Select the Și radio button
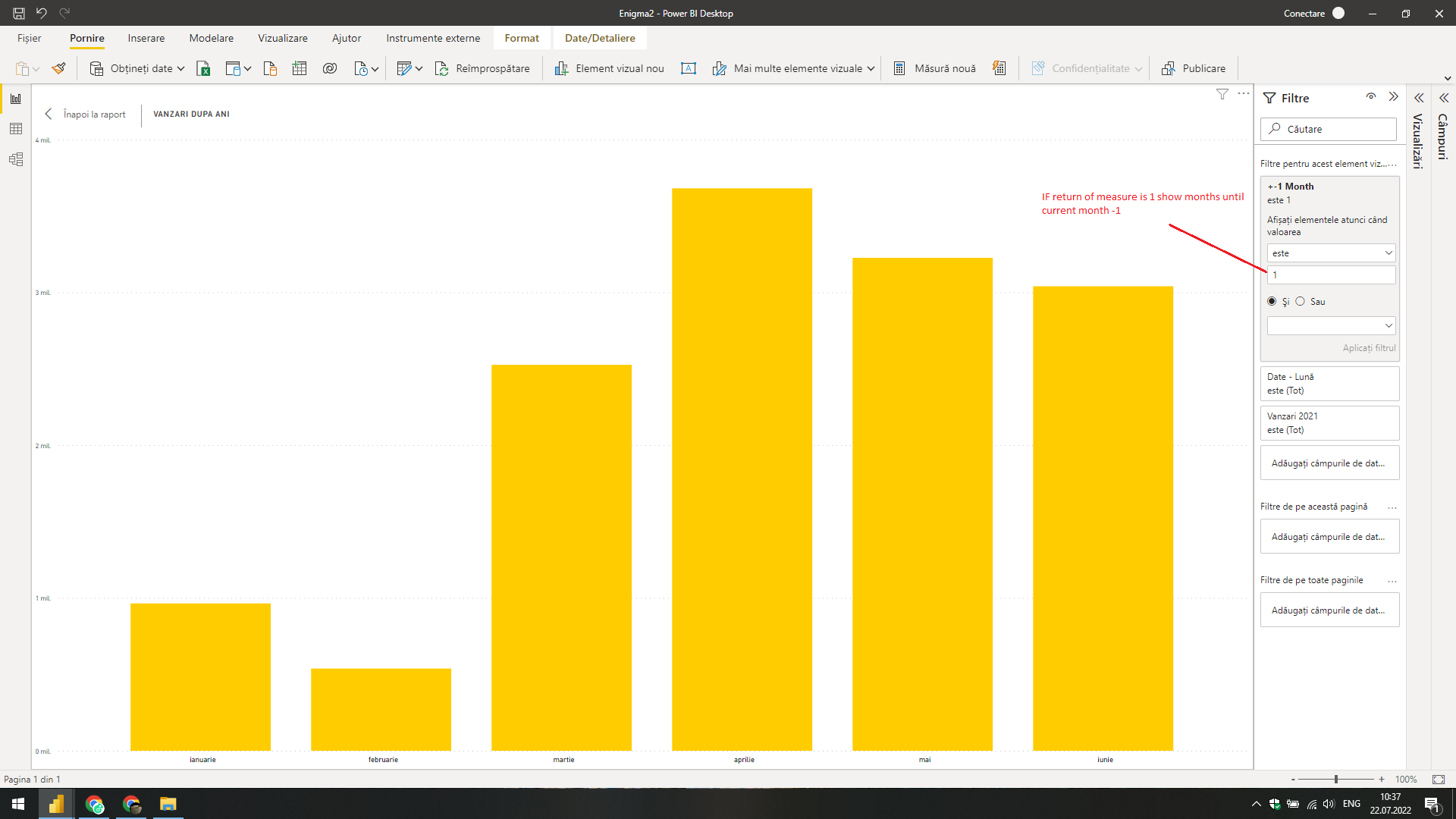 tap(1272, 301)
